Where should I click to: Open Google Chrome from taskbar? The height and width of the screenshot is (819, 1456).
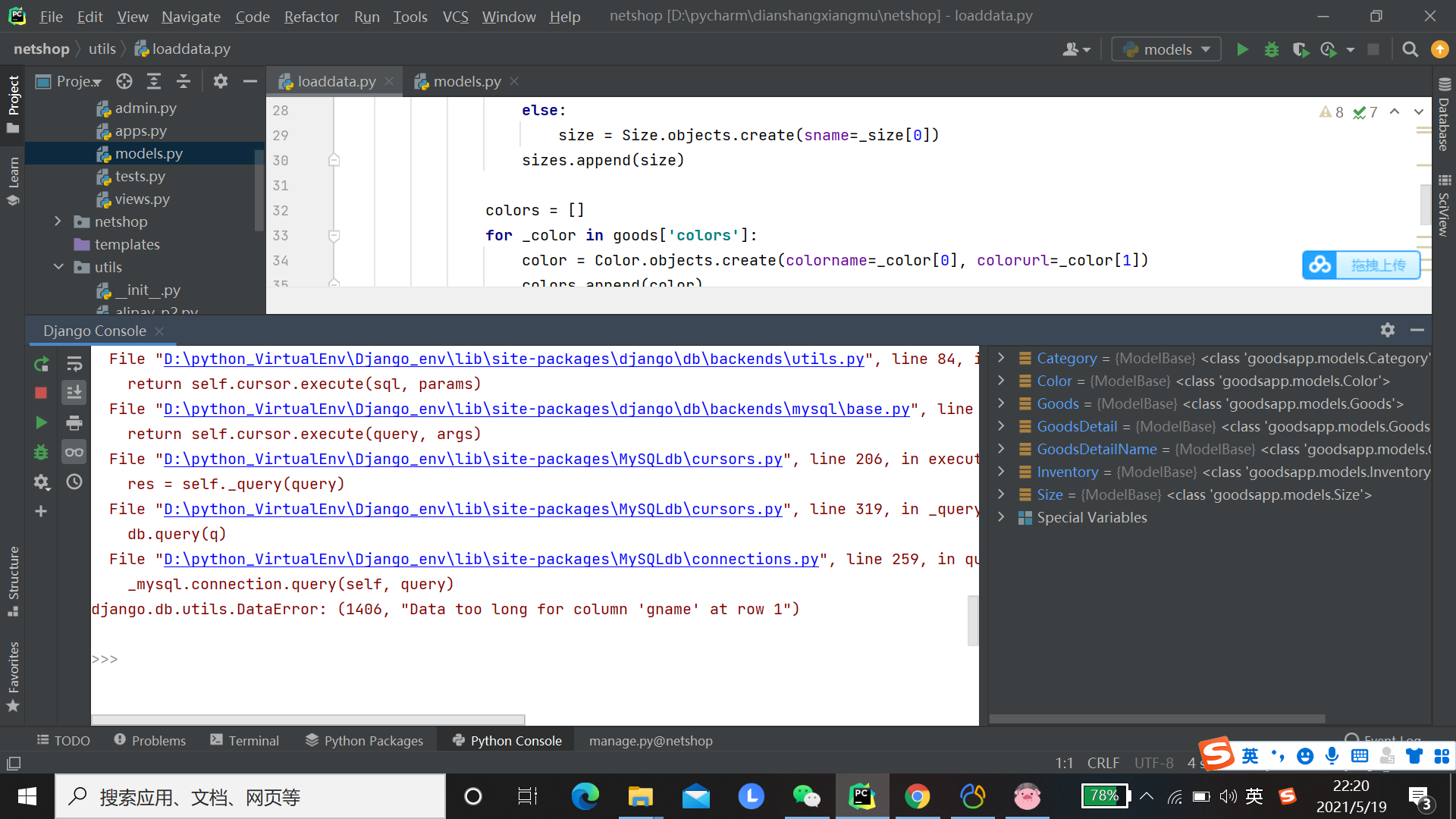tap(918, 796)
